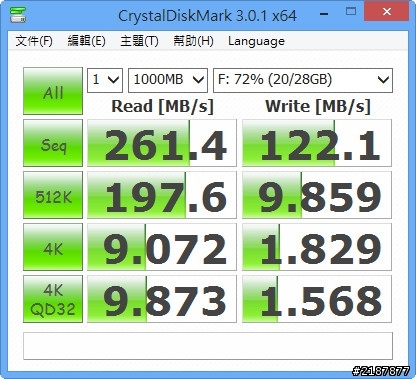The width and height of the screenshot is (416, 379).
Task: Select the 4K QD32 read result 9.873
Action: pos(162,299)
